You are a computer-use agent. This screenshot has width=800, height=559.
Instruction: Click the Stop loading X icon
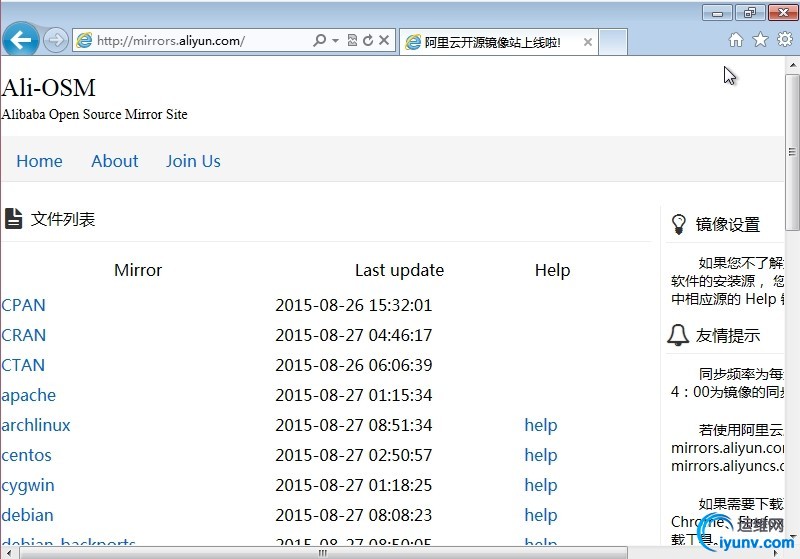point(384,40)
